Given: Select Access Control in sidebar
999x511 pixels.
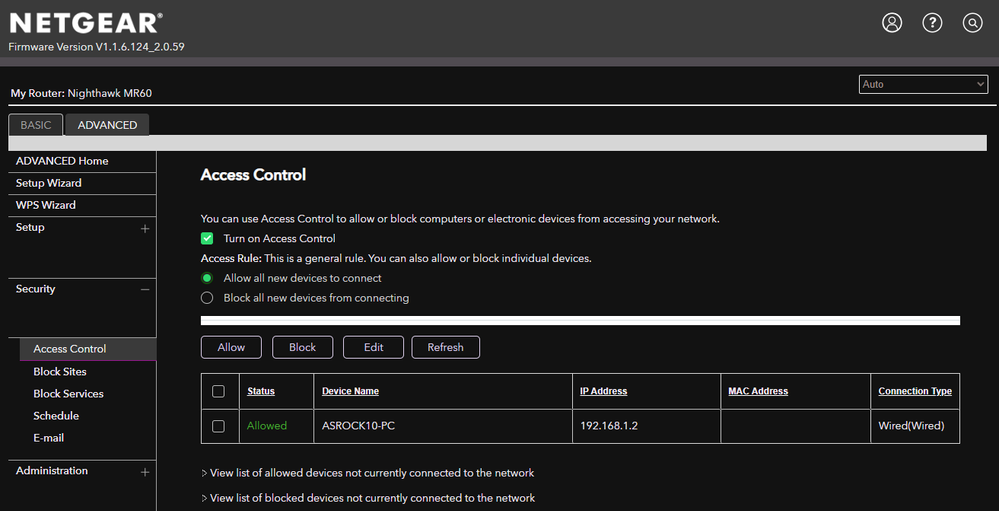Looking at the screenshot, I should 88,349.
